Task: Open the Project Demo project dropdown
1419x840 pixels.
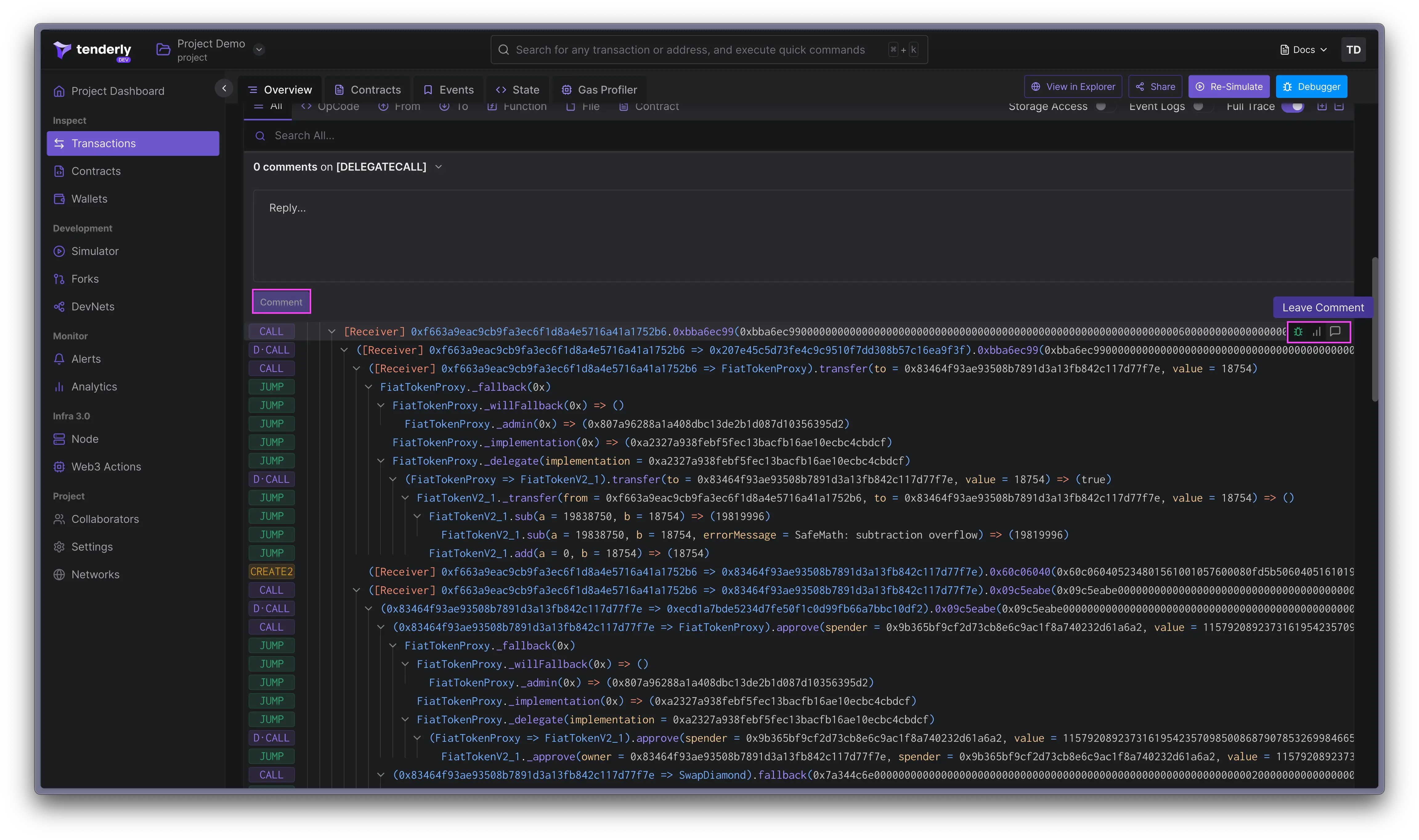Action: click(259, 50)
